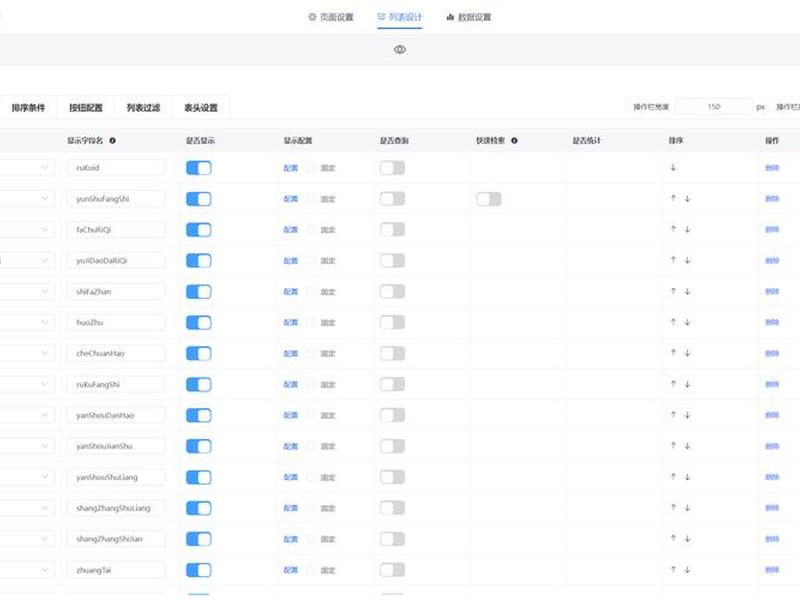800x600 pixels.
Task: Enable 快速检索 switch for yunShuFangShi
Action: 489,199
